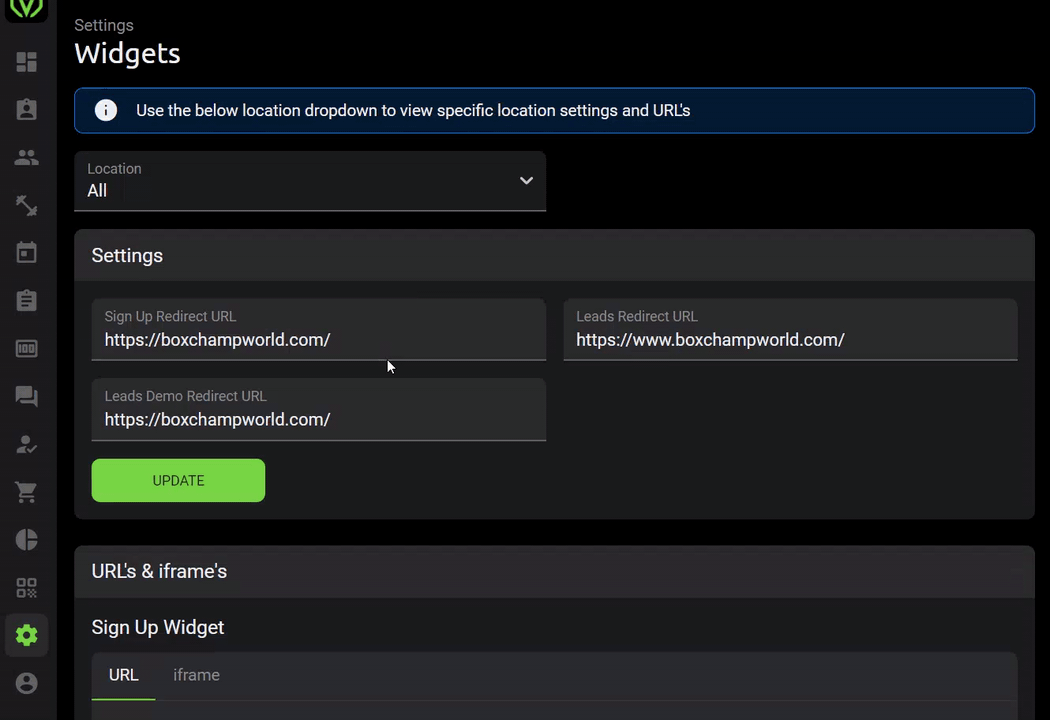Click the Sign Up Redirect URL field
Image resolution: width=1050 pixels, height=720 pixels.
(x=319, y=330)
